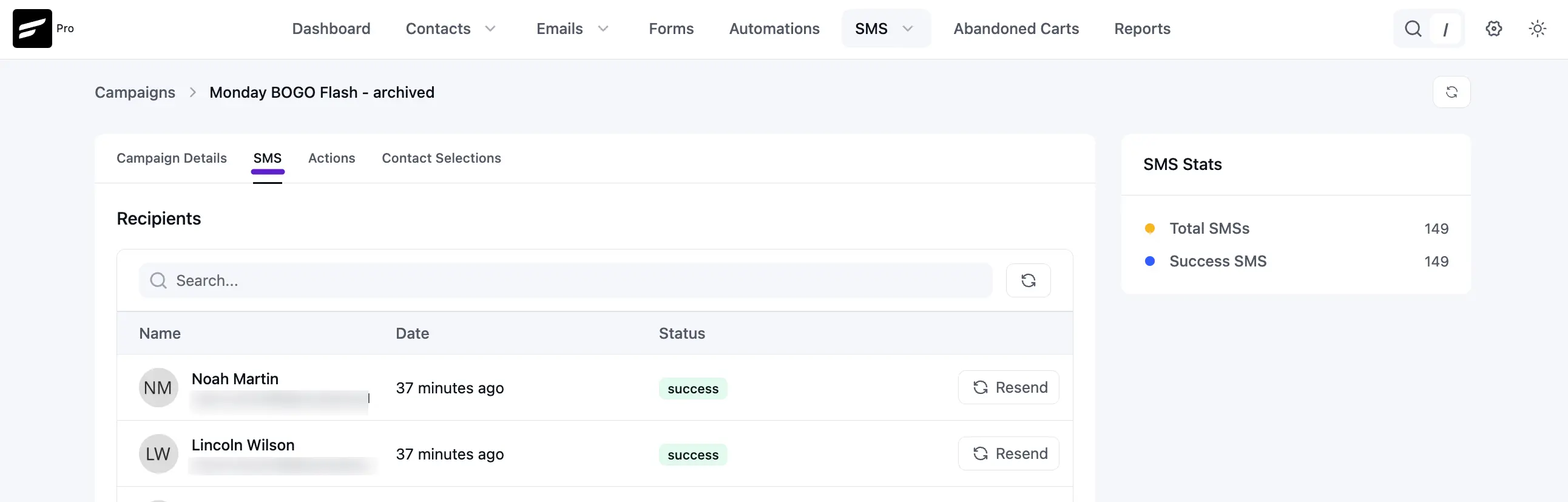The width and height of the screenshot is (1568, 502).
Task: Click the Date column header
Action: pos(412,333)
